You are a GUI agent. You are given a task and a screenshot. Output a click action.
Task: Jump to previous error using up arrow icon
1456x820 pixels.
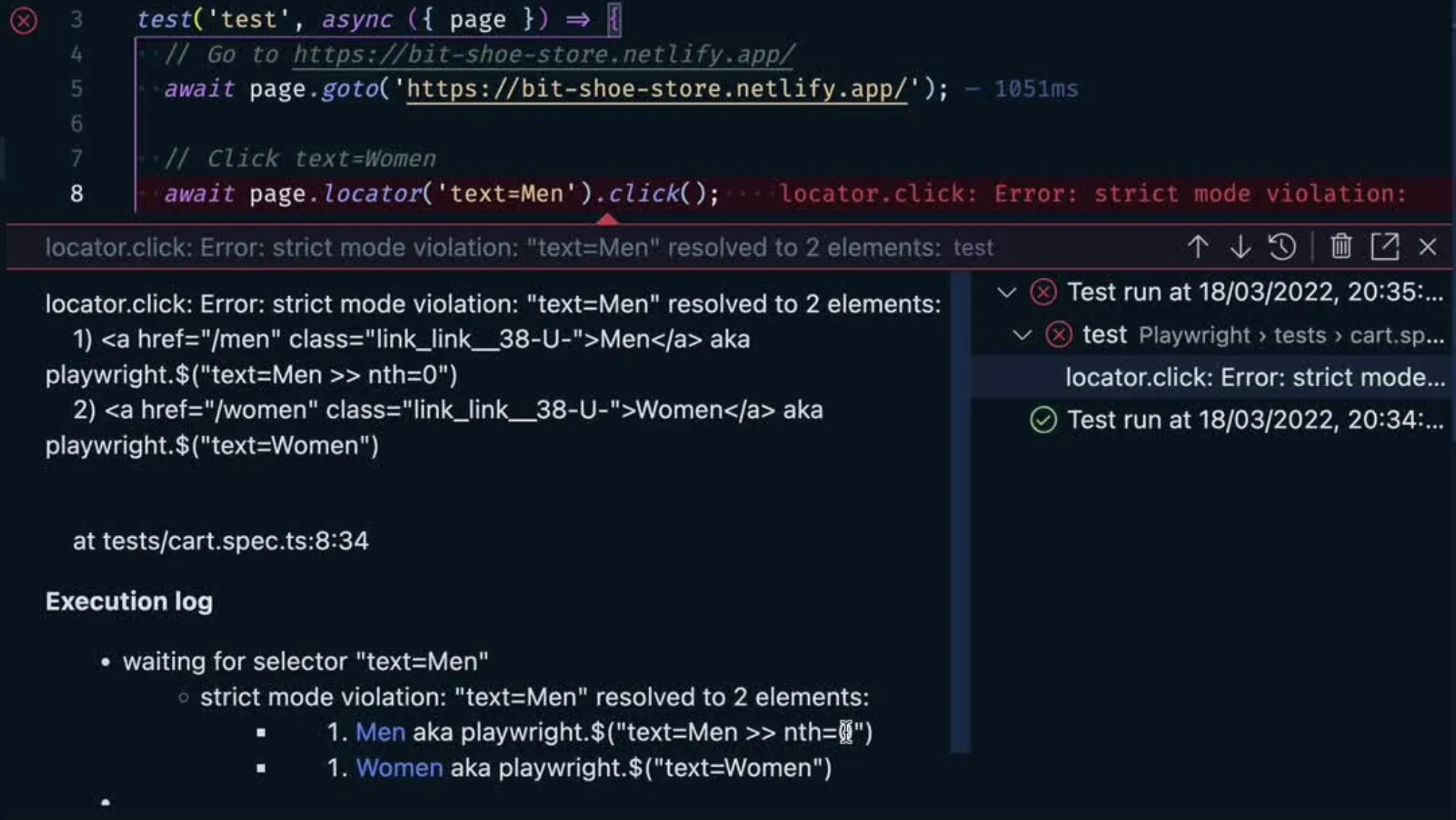pyautogui.click(x=1198, y=247)
